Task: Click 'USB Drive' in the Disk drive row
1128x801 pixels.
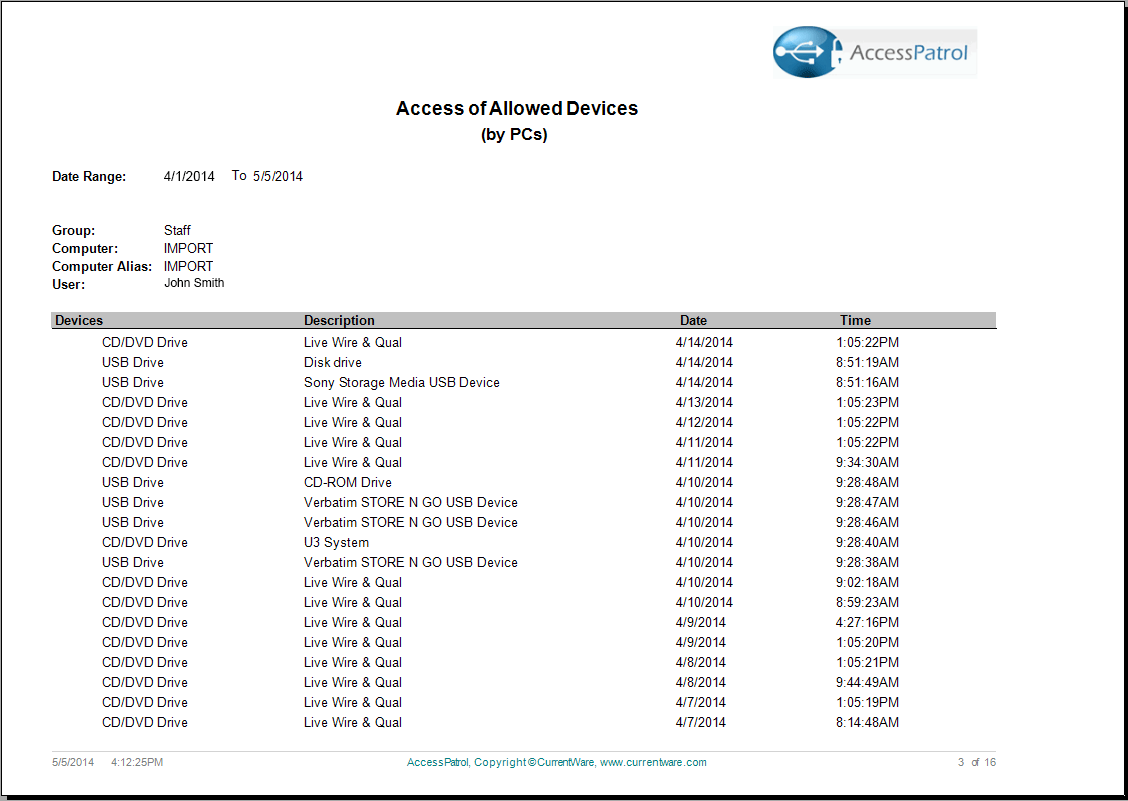Action: click(x=133, y=362)
